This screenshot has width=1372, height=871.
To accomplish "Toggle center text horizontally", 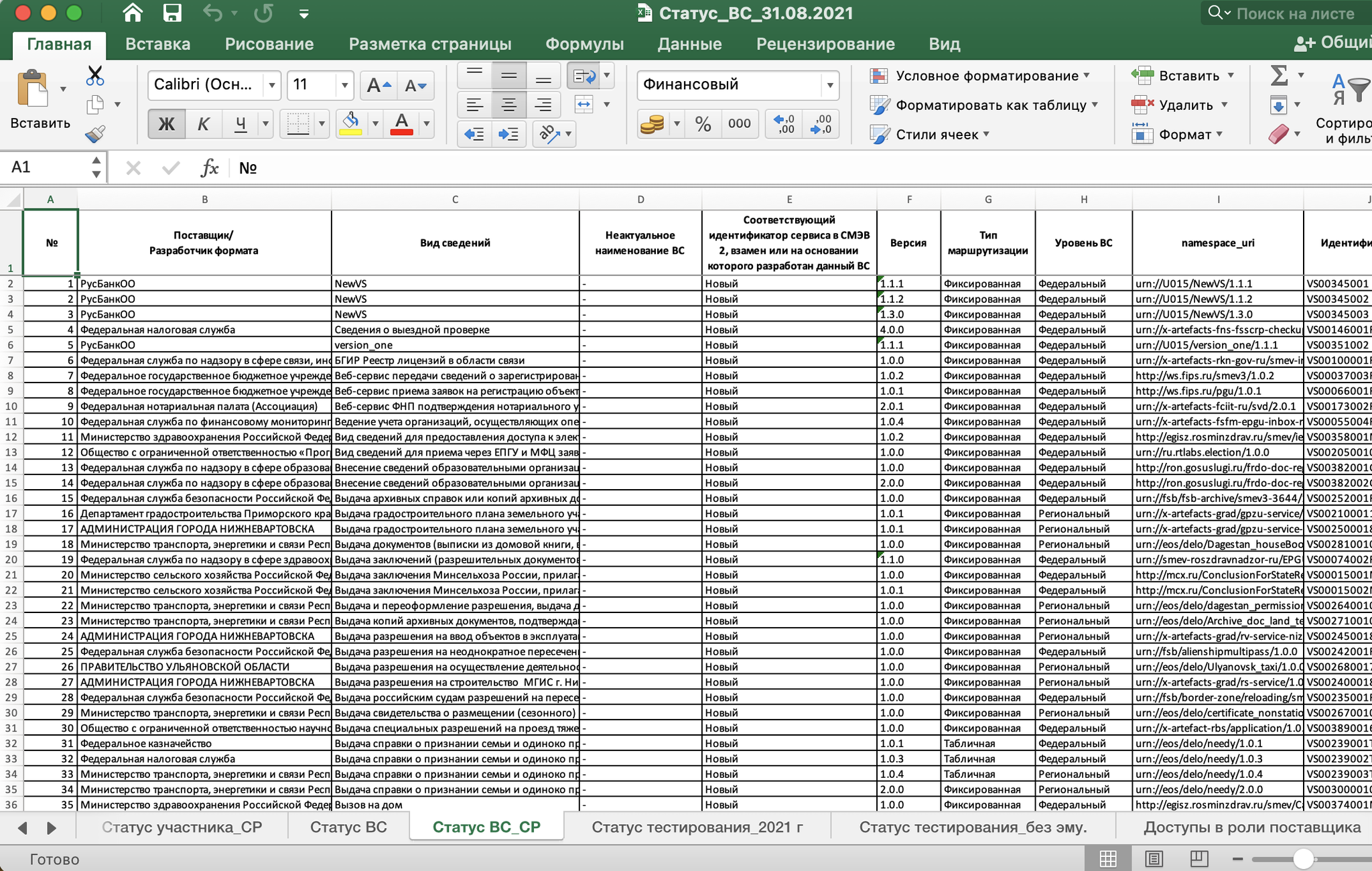I will coord(509,105).
